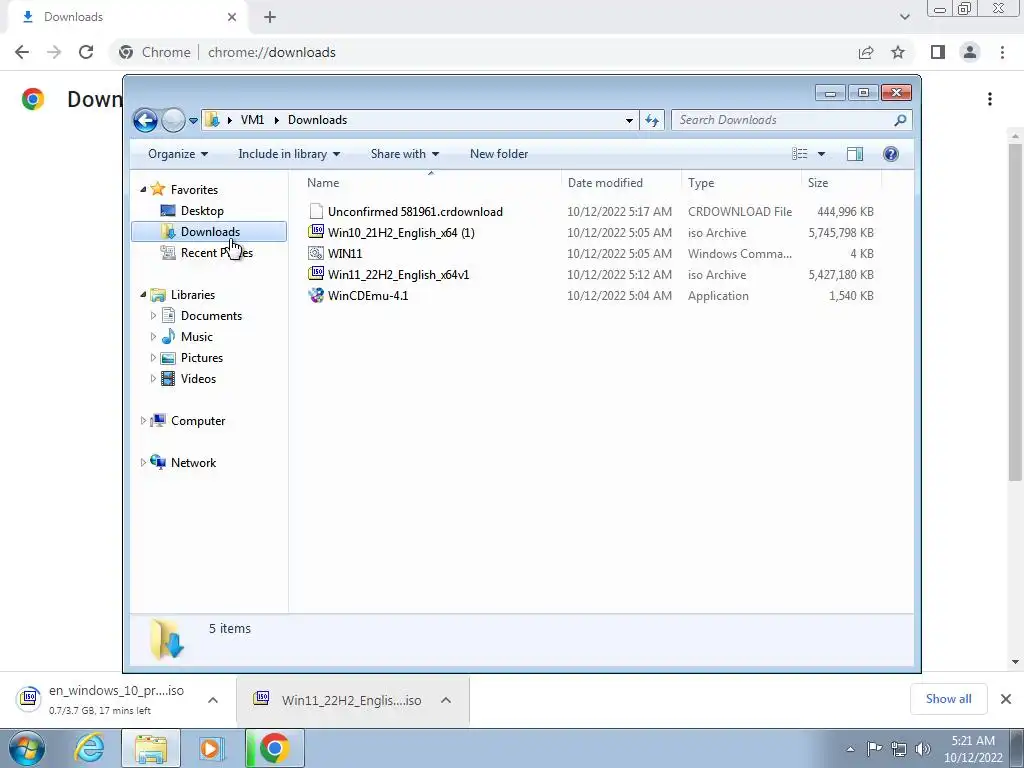
Task: Select Downloads in Favorites
Action: (209, 232)
